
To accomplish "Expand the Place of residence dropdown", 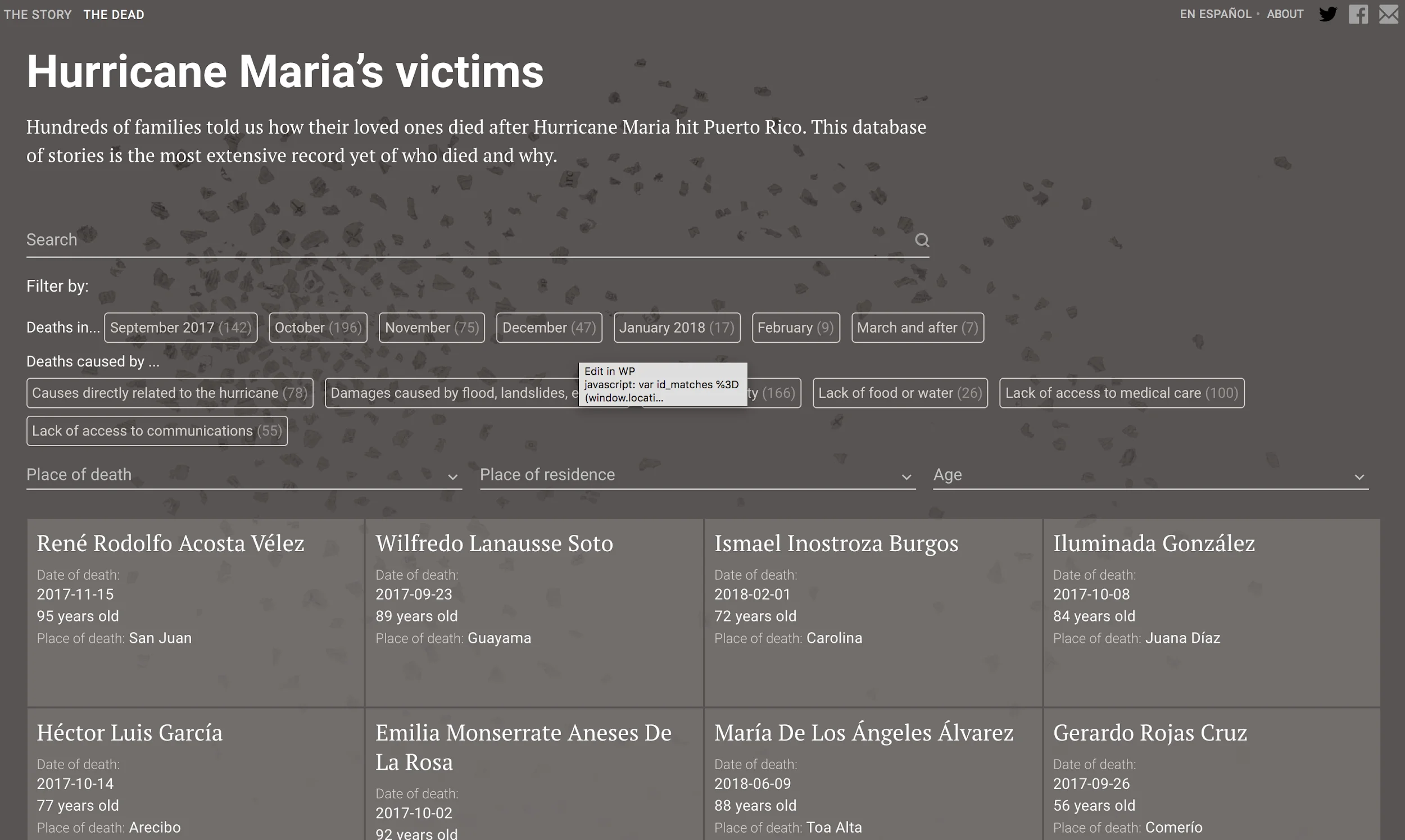I will tap(697, 475).
